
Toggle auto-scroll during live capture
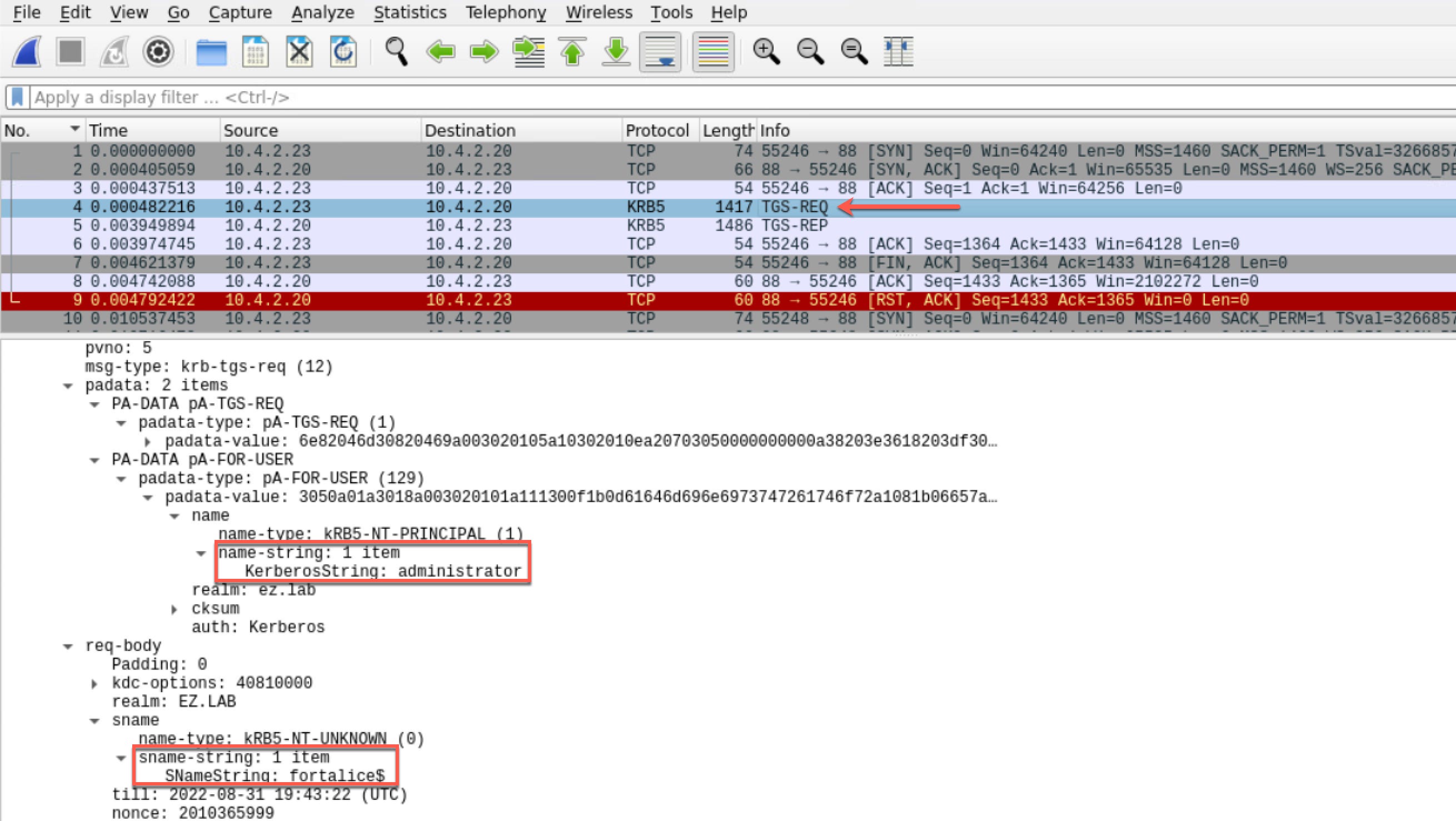click(x=660, y=52)
